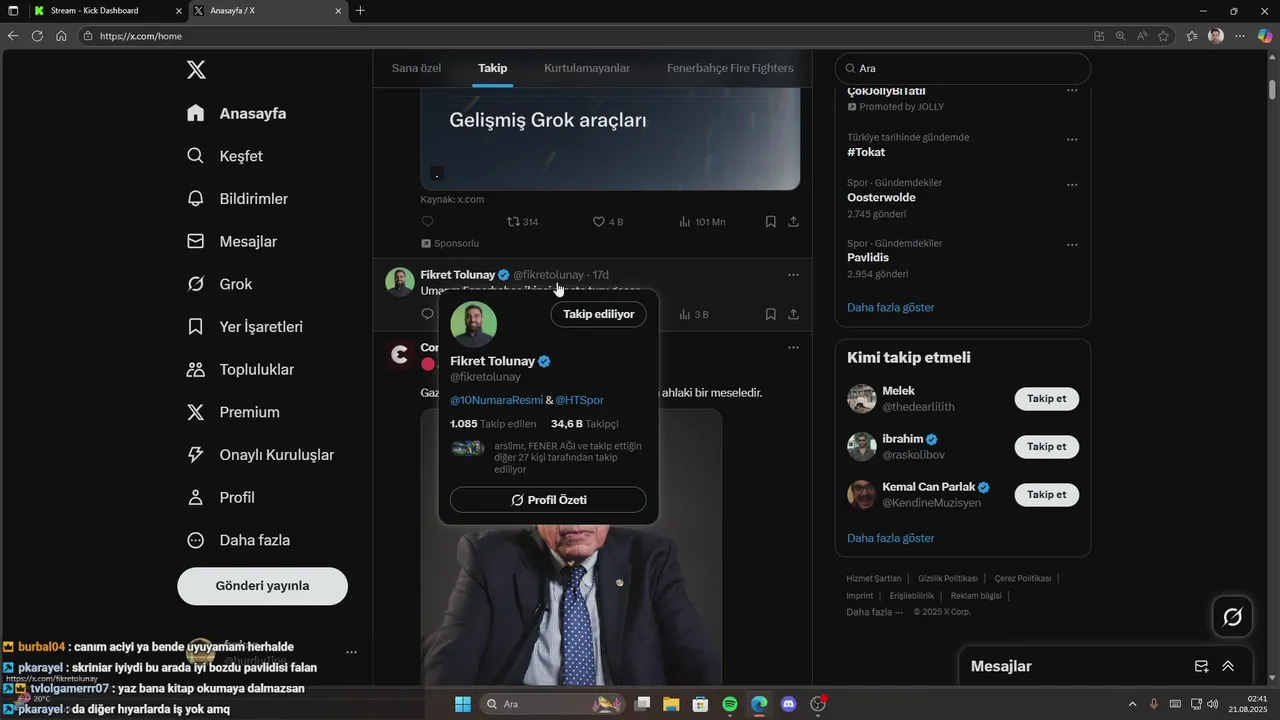Open Fenerbahçe Fire Fighters tab
This screenshot has width=1280, height=720.
(730, 68)
